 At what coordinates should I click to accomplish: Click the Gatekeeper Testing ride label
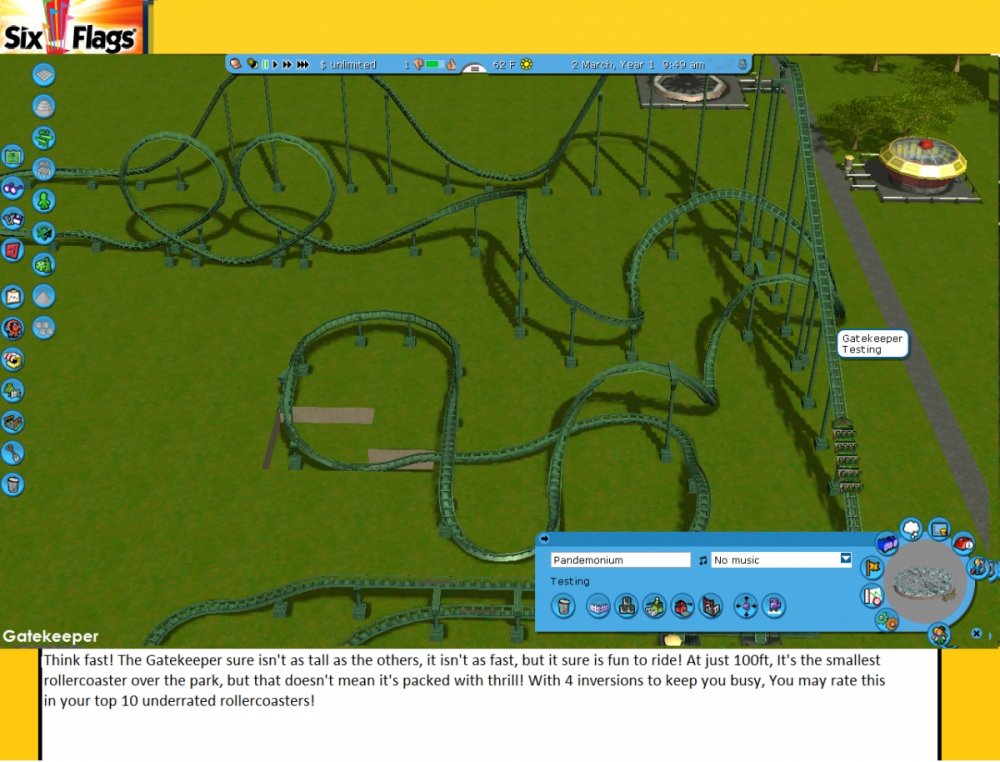[871, 344]
